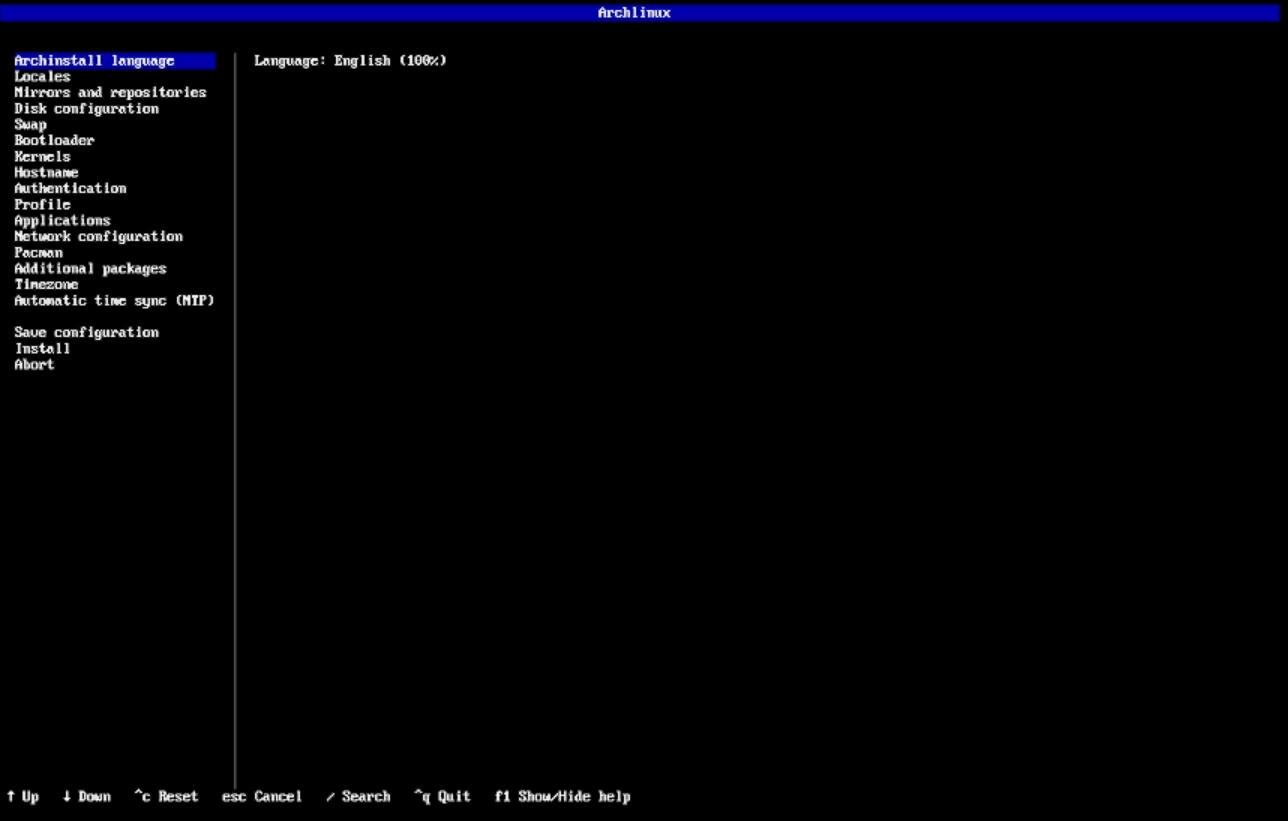Click the 'Language: English (100%)' preview text

[350, 61]
